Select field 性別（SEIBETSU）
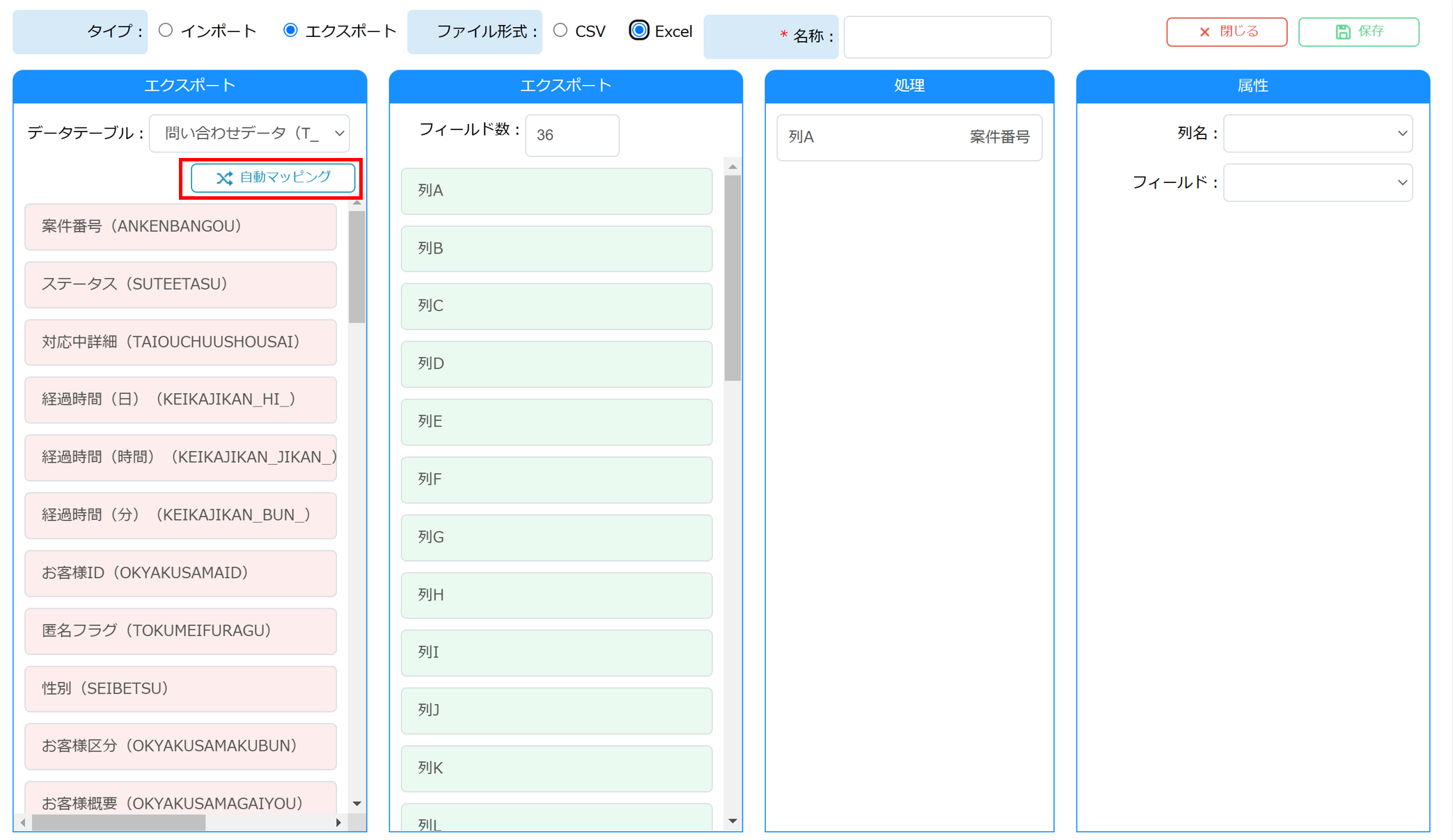The image size is (1453, 840). coord(181,688)
